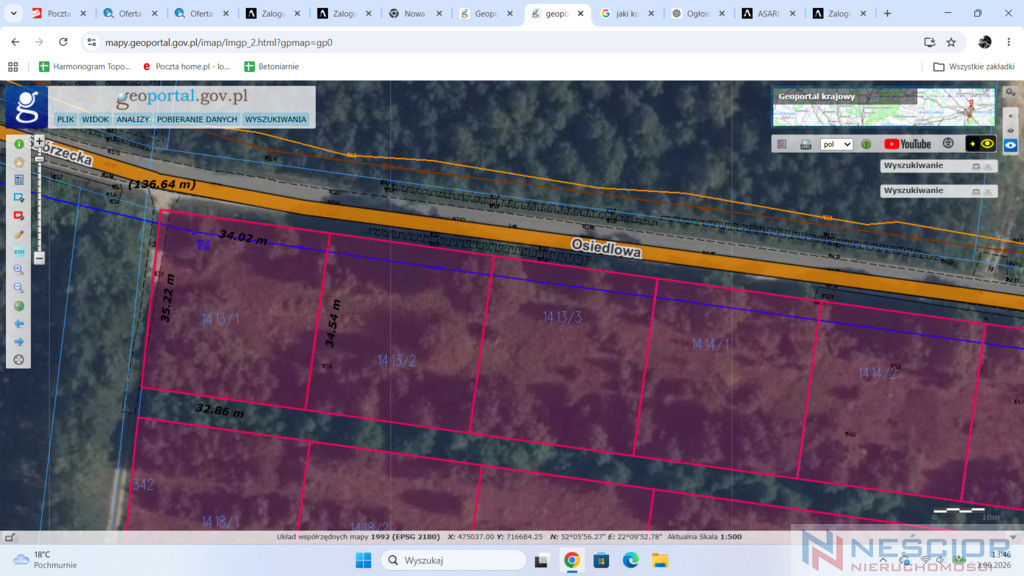
Task: Choose the magnifier zoom-in tool
Action: coord(19,269)
